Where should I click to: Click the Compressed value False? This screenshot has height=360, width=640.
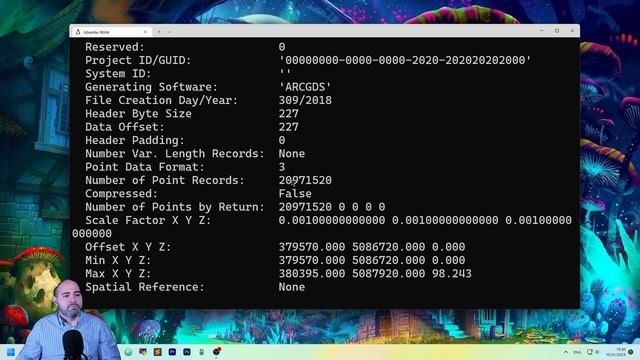point(295,194)
